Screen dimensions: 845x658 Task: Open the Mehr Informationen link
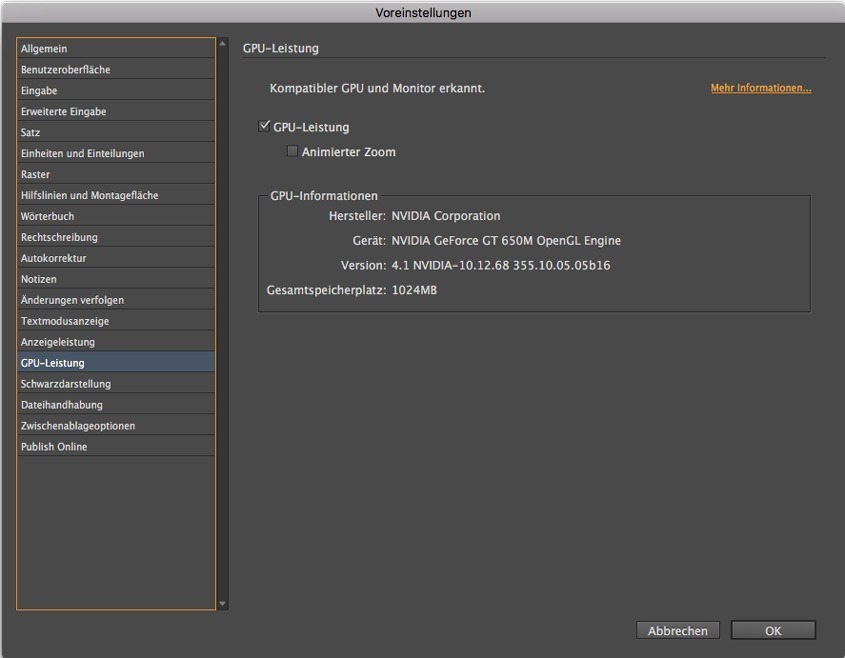761,88
